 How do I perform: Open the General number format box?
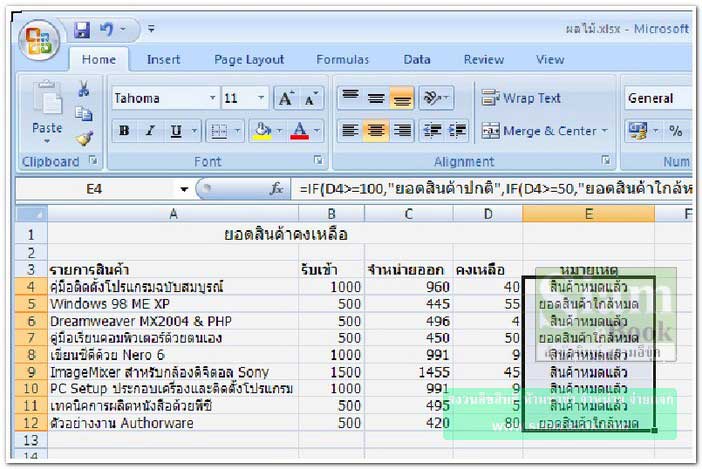tap(658, 98)
